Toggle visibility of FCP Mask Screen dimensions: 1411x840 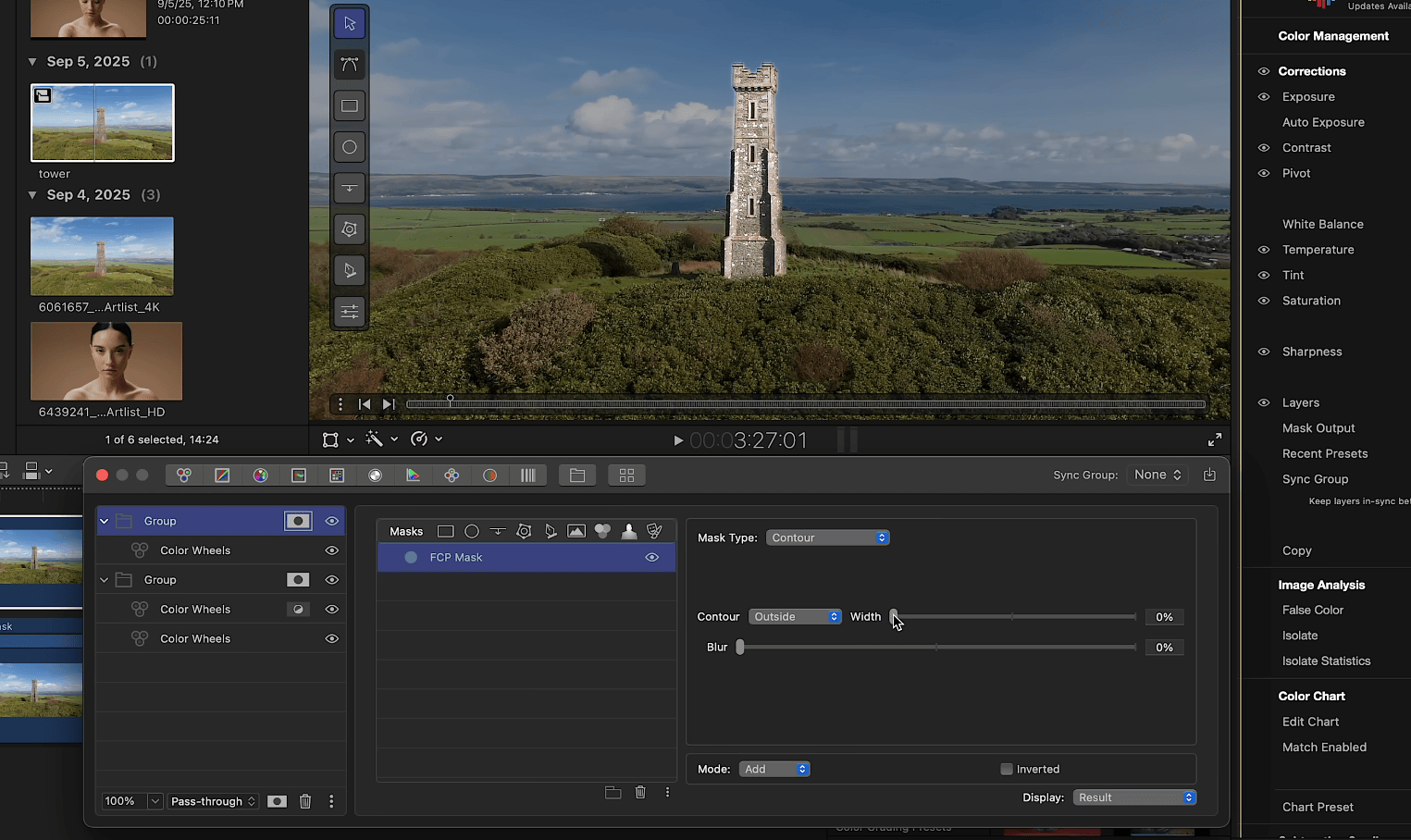click(651, 558)
